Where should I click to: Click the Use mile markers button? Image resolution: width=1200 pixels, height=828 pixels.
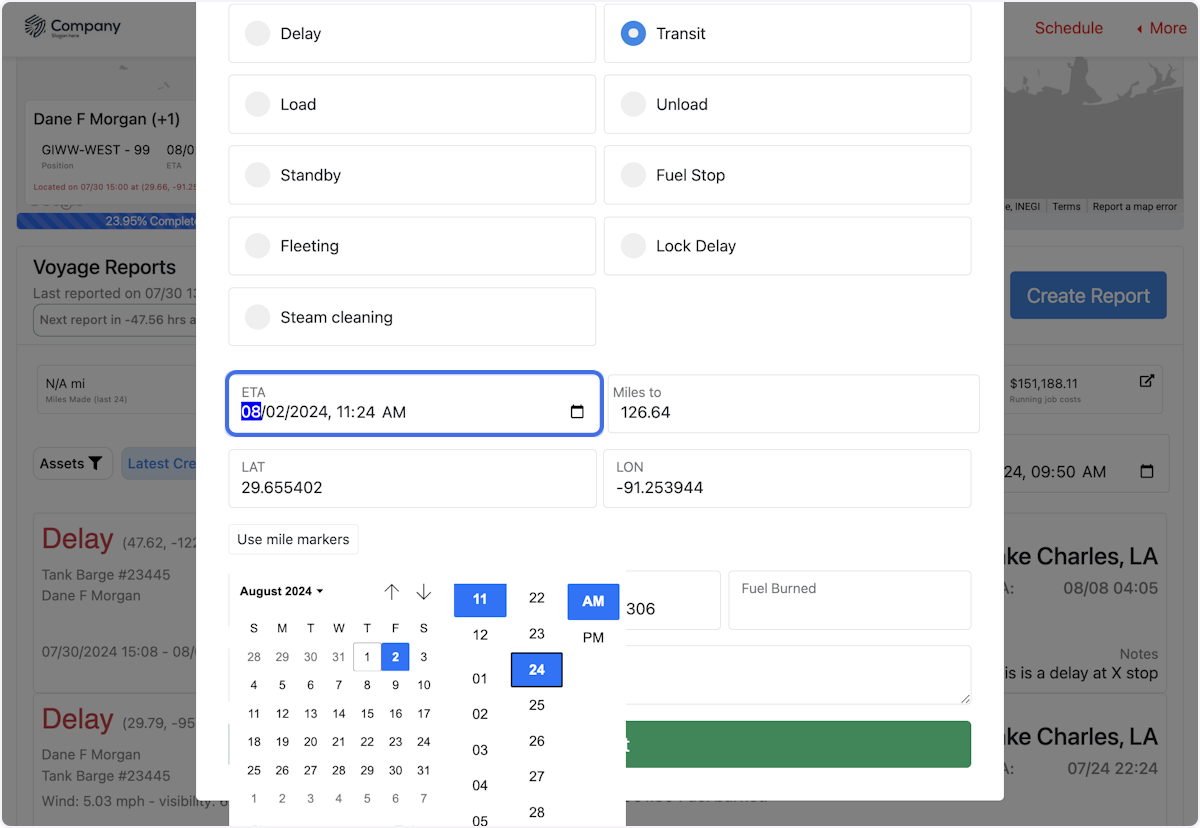(x=293, y=539)
